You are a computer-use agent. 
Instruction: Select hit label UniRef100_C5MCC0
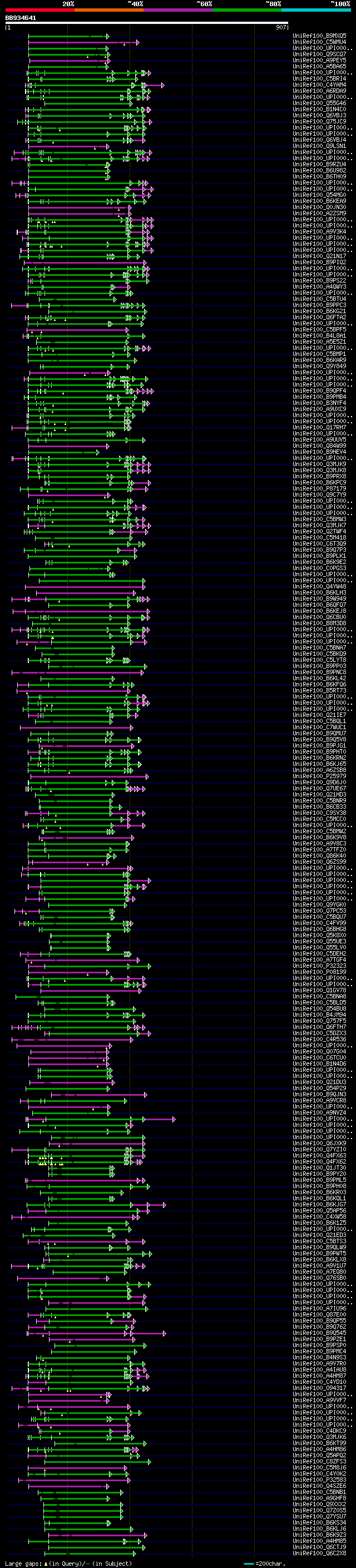[319, 819]
